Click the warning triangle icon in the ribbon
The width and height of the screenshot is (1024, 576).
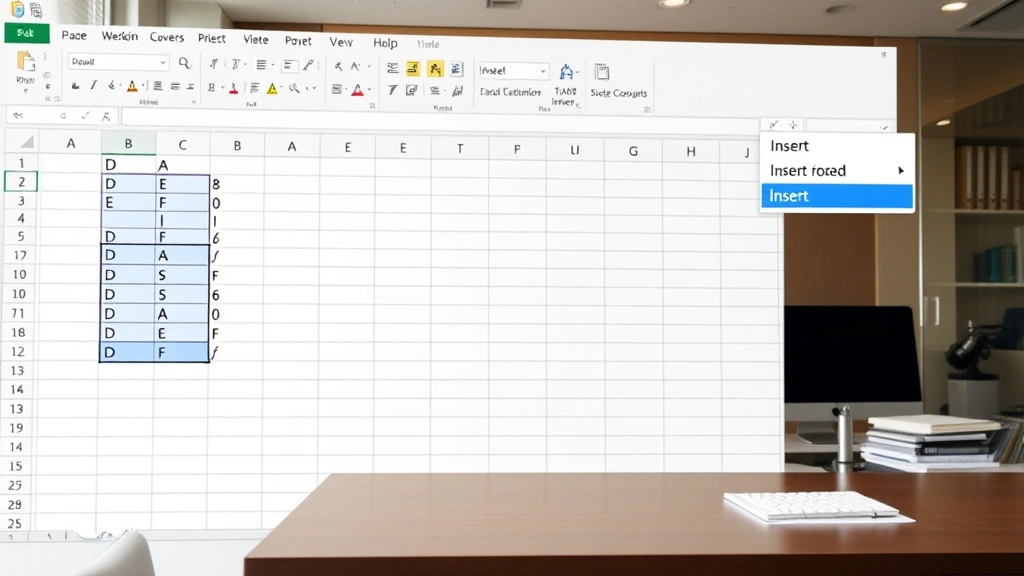coord(272,88)
